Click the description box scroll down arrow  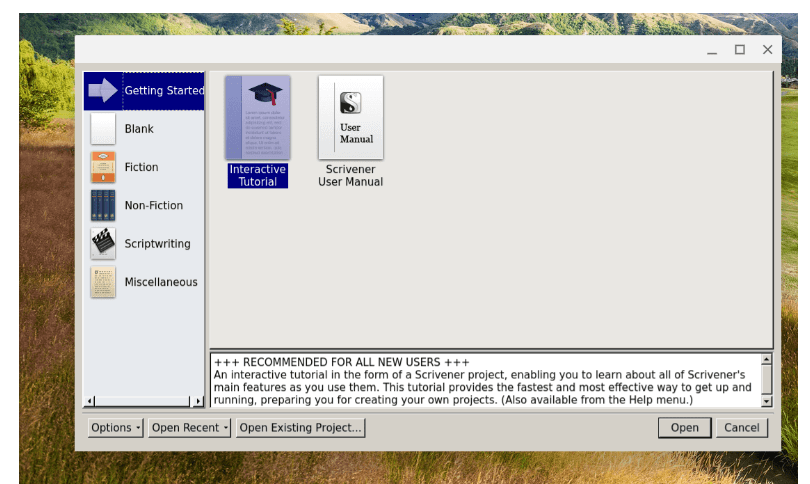coord(767,401)
